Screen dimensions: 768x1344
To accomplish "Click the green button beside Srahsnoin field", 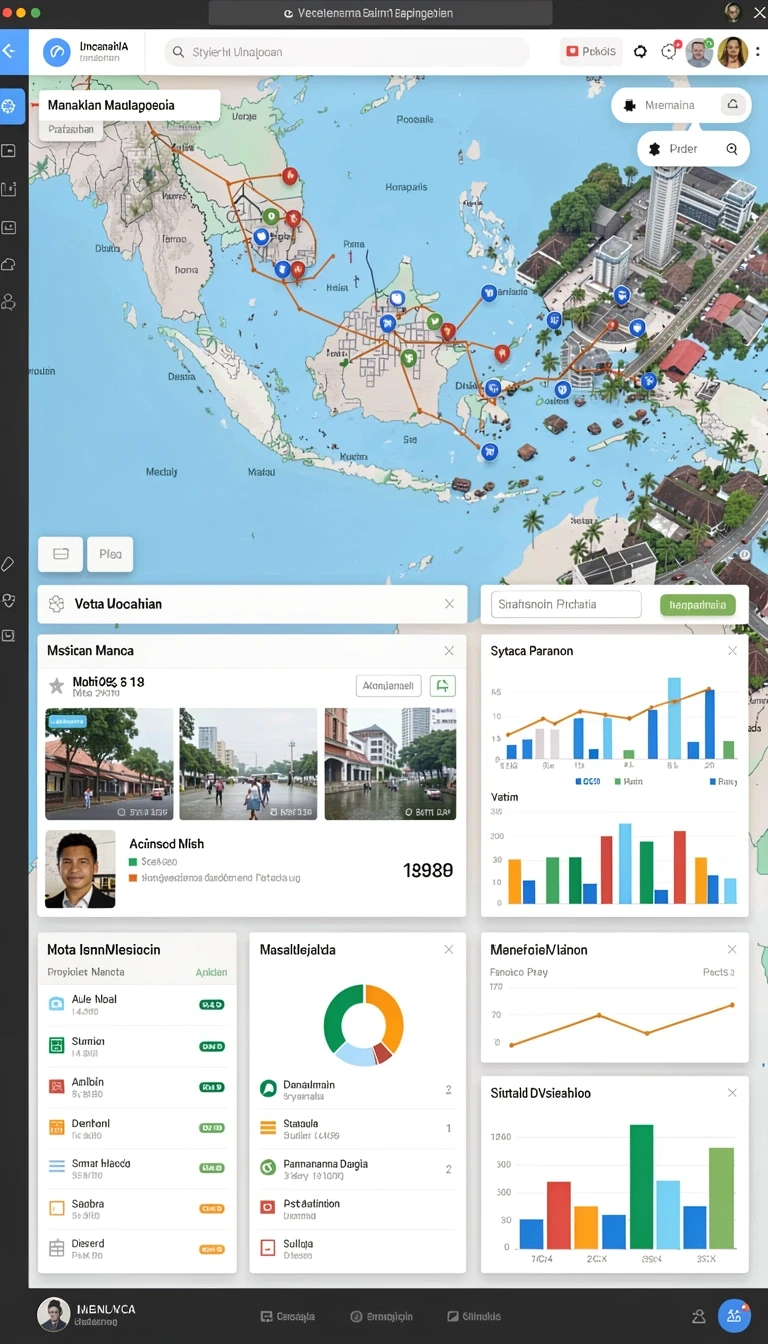I will 698,605.
